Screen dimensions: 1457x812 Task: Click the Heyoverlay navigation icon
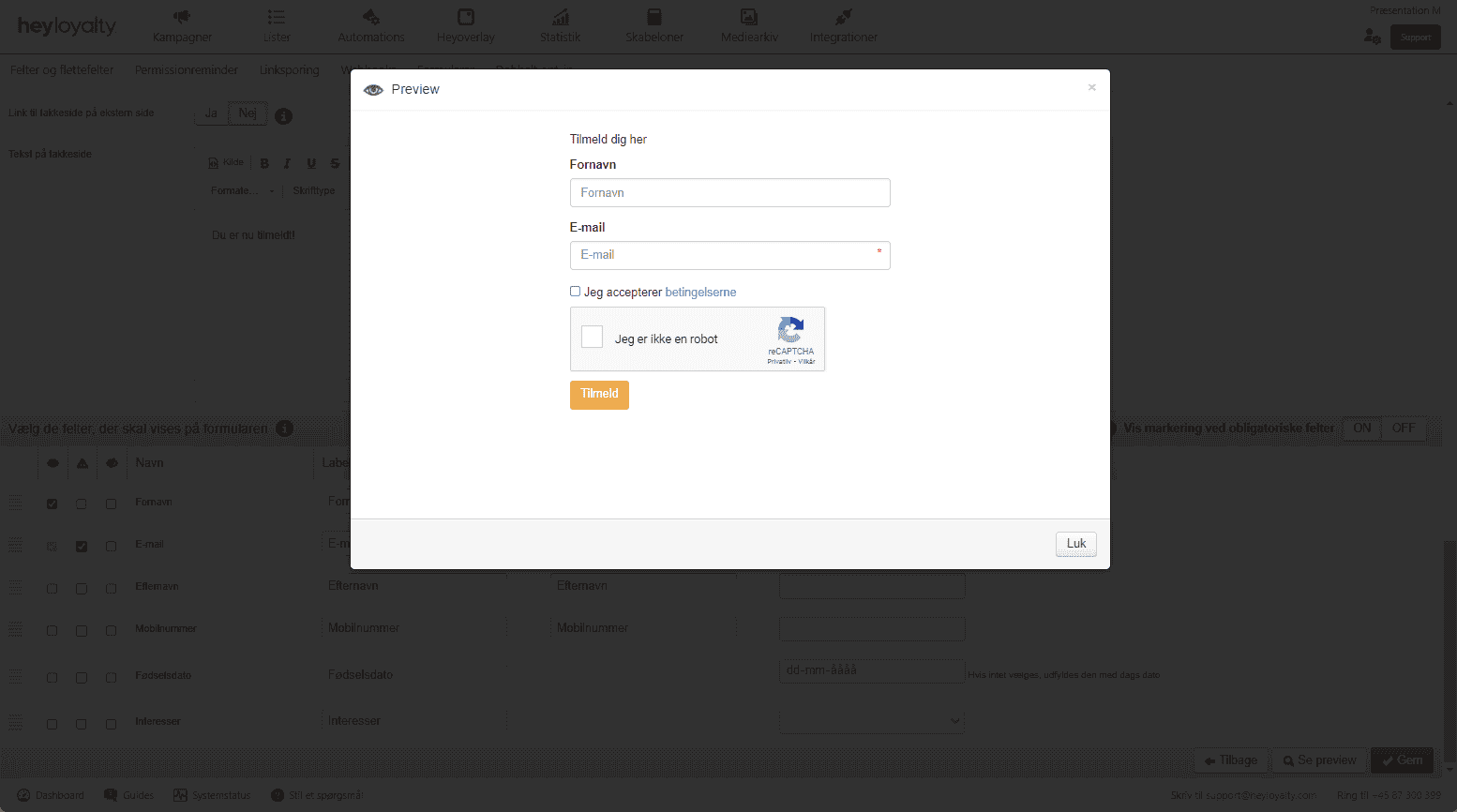[466, 17]
